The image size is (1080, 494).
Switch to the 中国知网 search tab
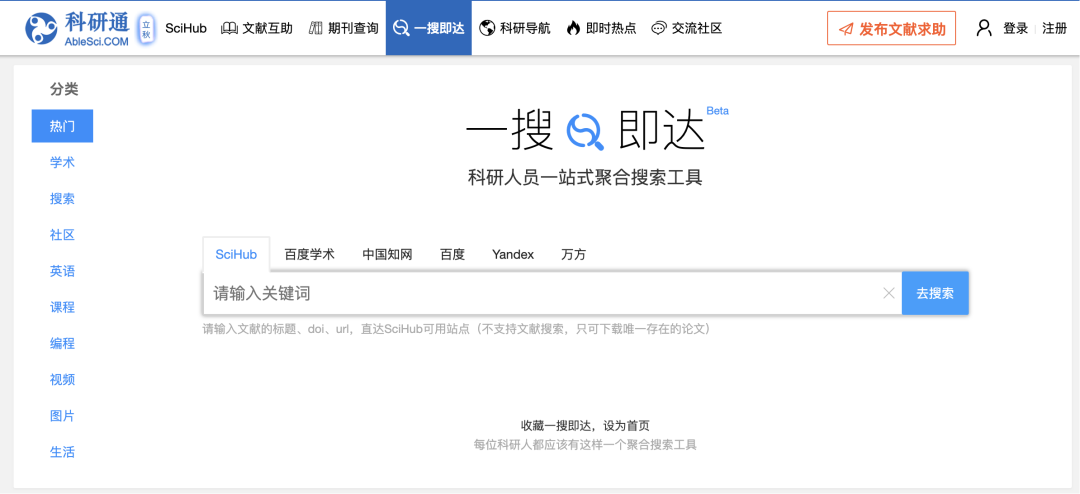[x=387, y=254]
